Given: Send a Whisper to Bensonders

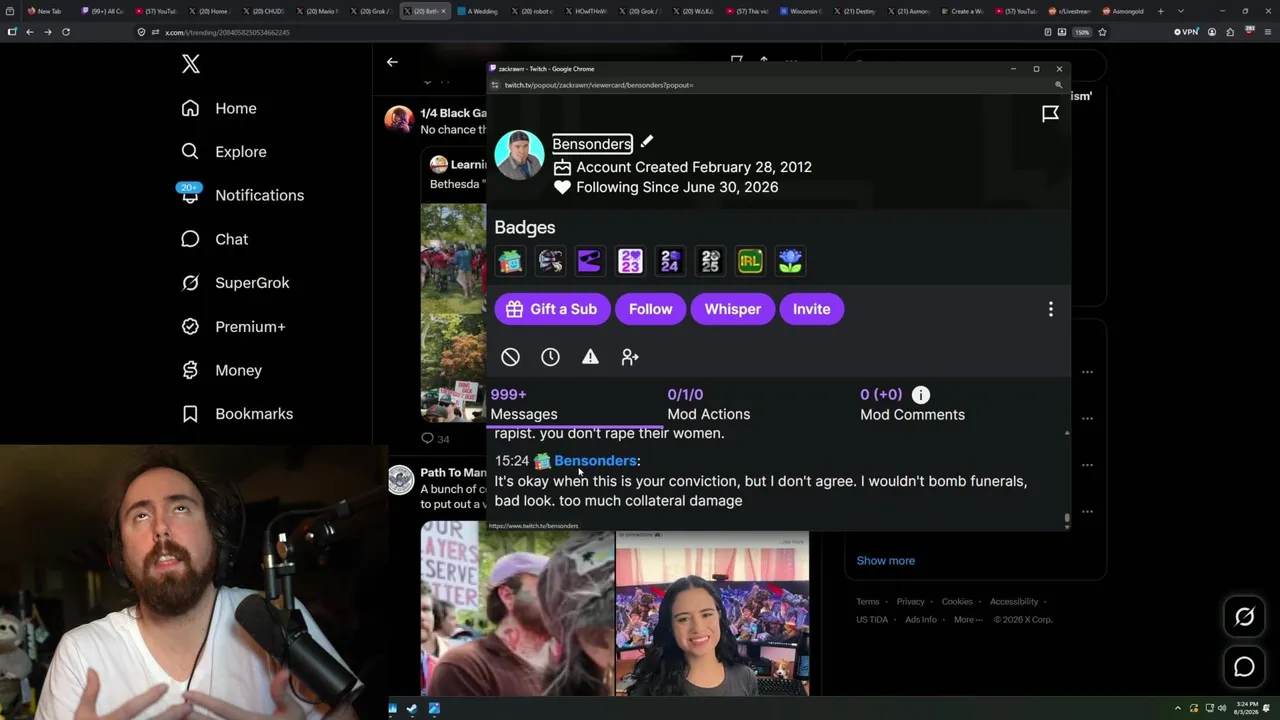Looking at the screenshot, I should click(x=733, y=309).
